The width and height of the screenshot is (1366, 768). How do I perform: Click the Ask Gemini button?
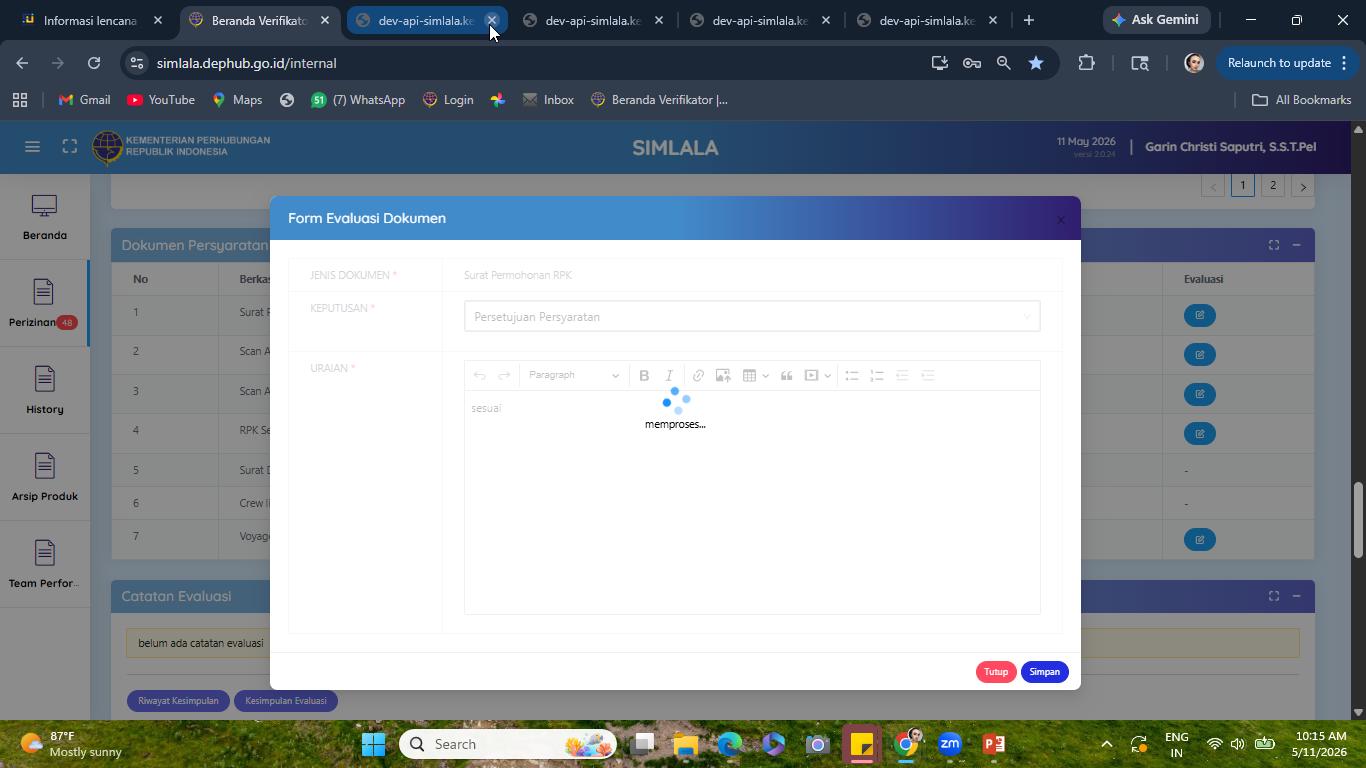[1155, 20]
